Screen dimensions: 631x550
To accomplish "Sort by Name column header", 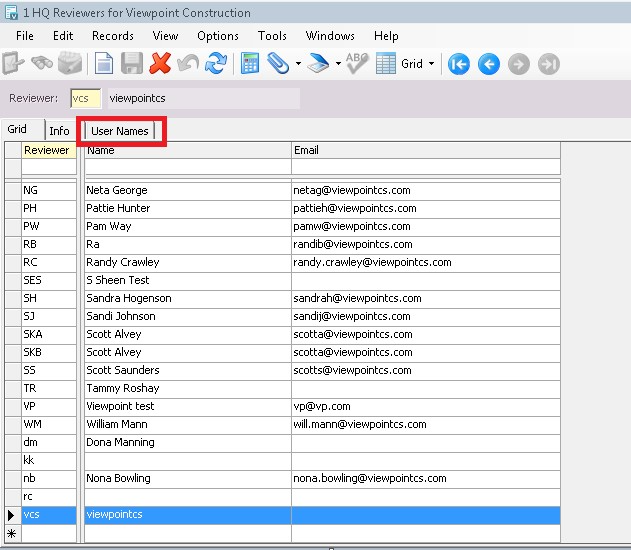I will (x=188, y=150).
